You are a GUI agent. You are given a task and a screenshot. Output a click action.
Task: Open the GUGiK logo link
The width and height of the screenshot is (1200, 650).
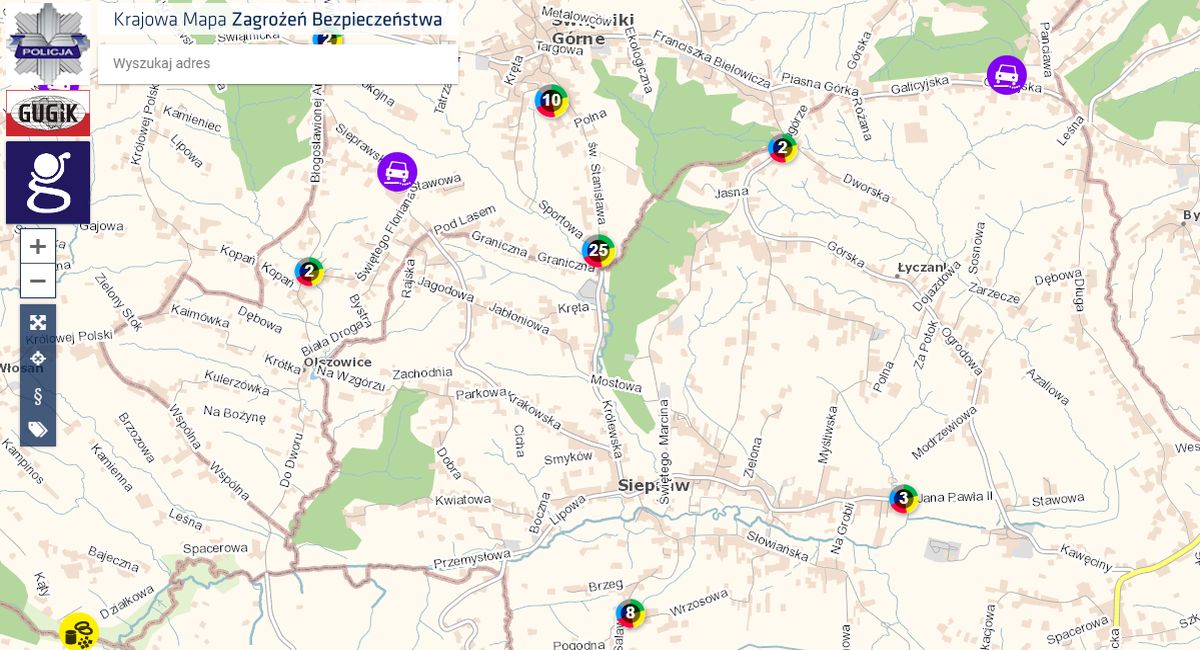pos(48,113)
